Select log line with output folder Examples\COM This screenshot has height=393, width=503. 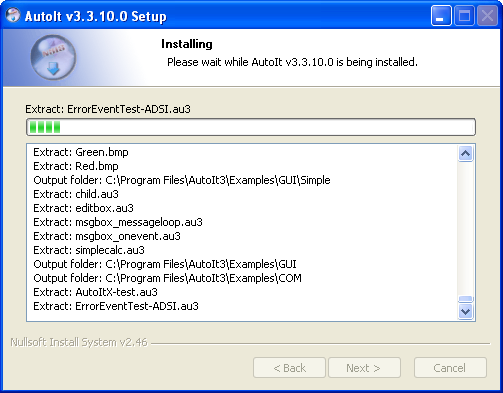coord(167,278)
